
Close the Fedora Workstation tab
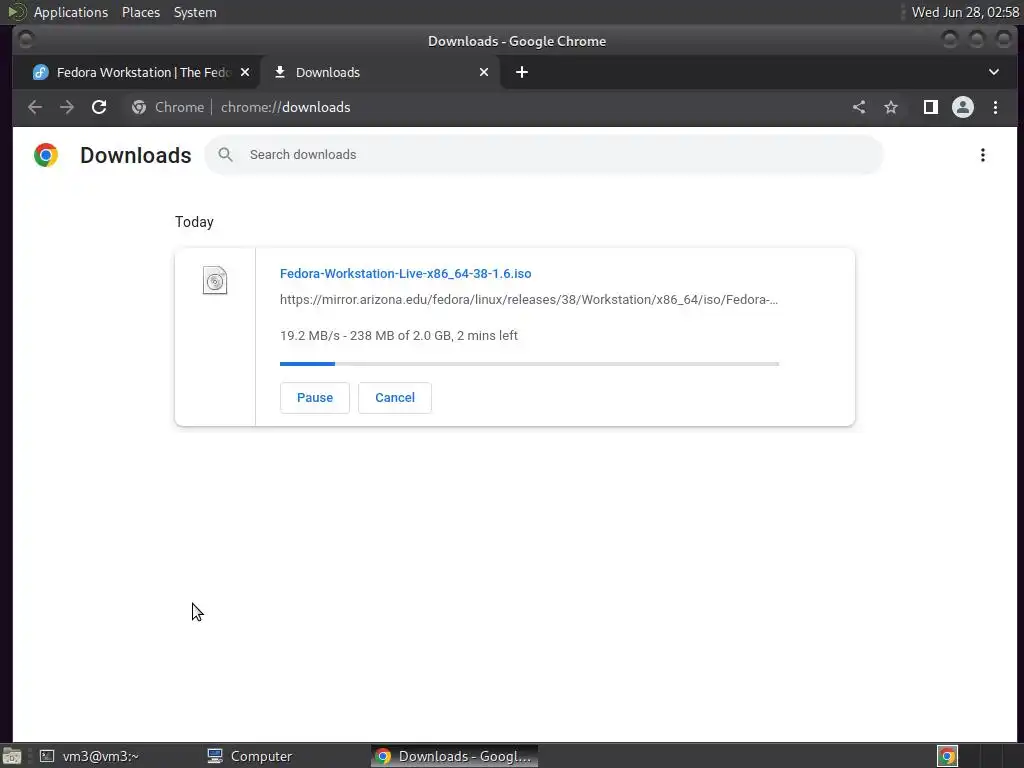[x=245, y=72]
